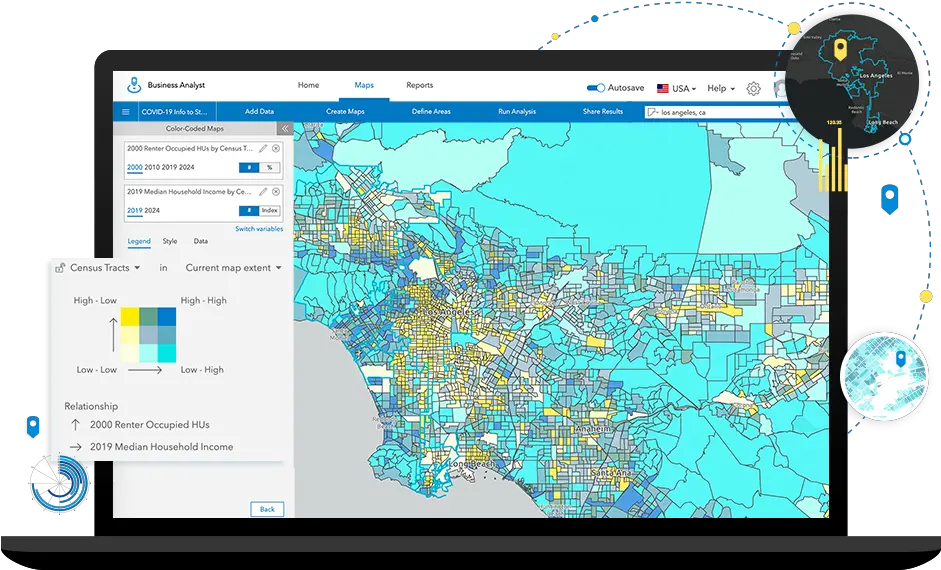Click 2019 Median Household Income relationship entry

(x=161, y=447)
